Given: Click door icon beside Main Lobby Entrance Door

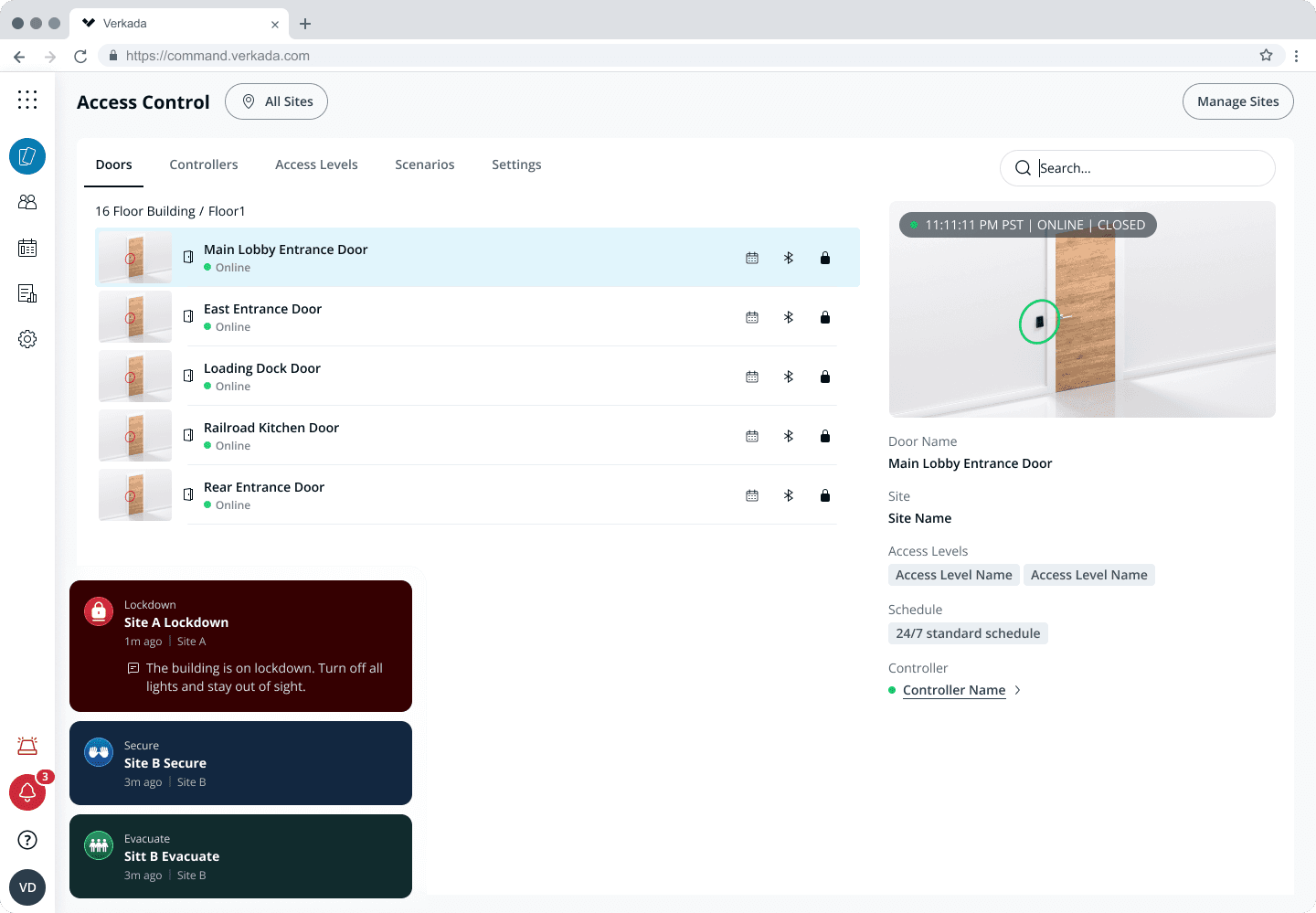Looking at the screenshot, I should (x=188, y=258).
